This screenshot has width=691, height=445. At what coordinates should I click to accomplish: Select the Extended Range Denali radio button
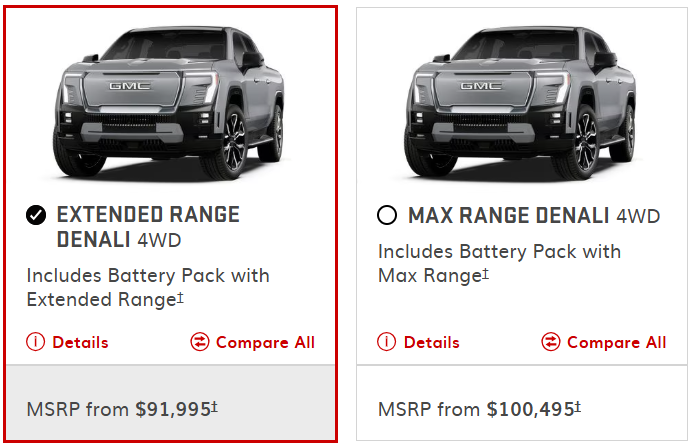pos(36,216)
